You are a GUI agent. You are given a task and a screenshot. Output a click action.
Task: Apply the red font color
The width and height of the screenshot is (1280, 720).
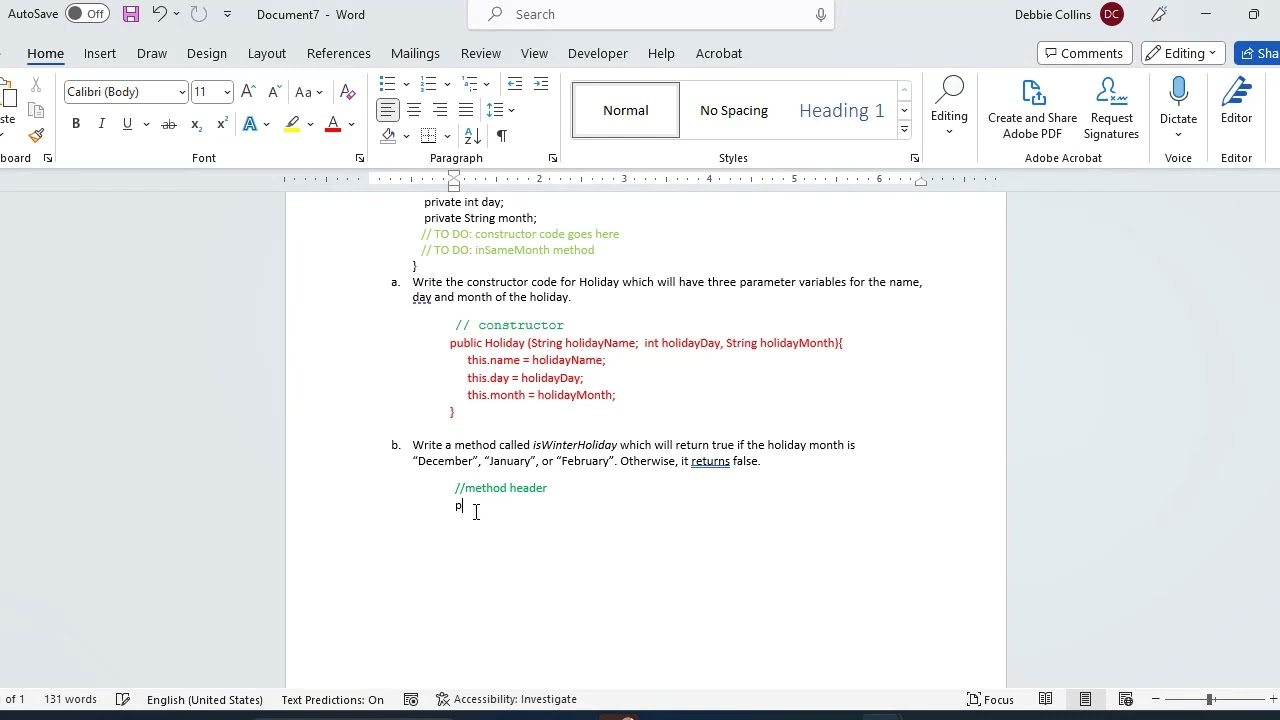pos(333,124)
